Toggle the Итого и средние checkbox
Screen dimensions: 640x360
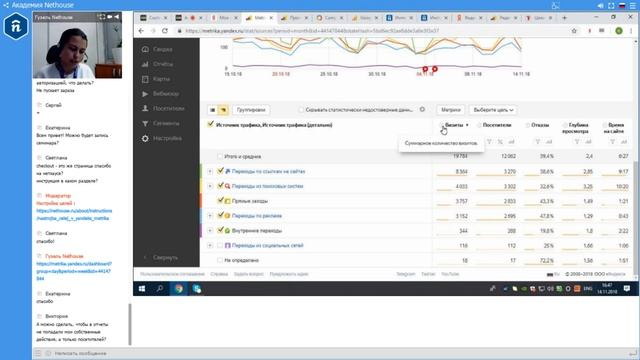(x=220, y=156)
